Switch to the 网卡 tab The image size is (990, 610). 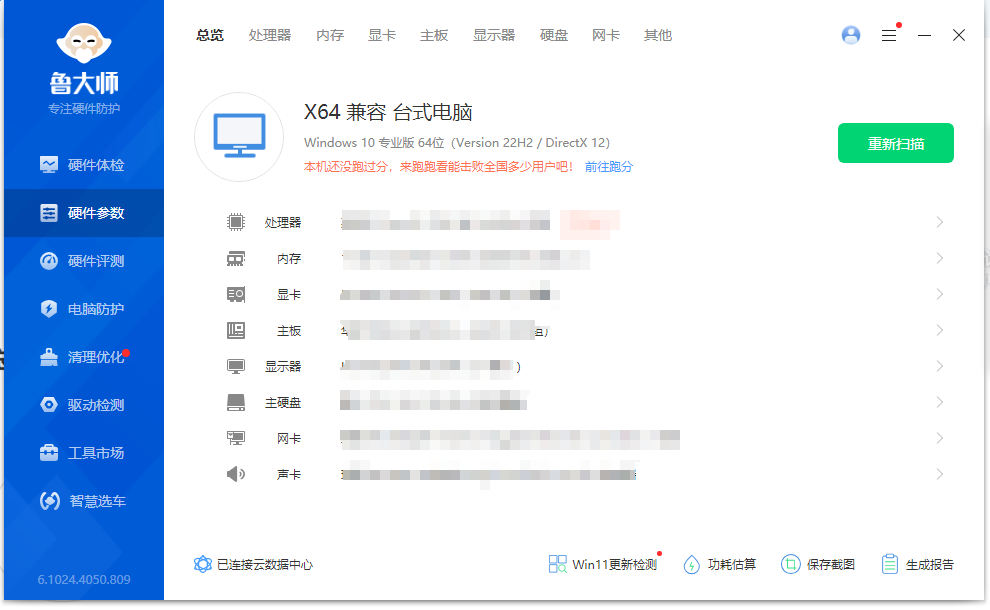tap(605, 35)
